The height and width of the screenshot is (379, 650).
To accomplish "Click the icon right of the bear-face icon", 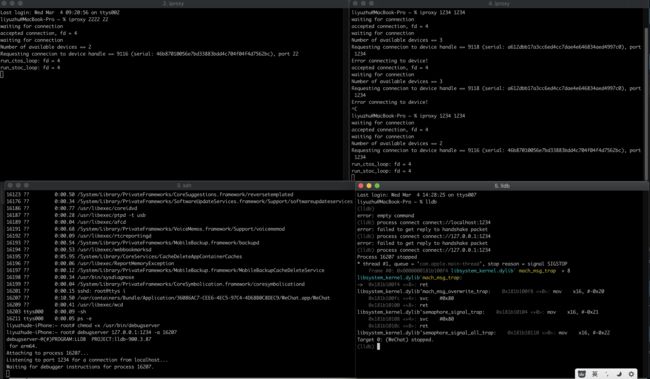I will (594, 374).
